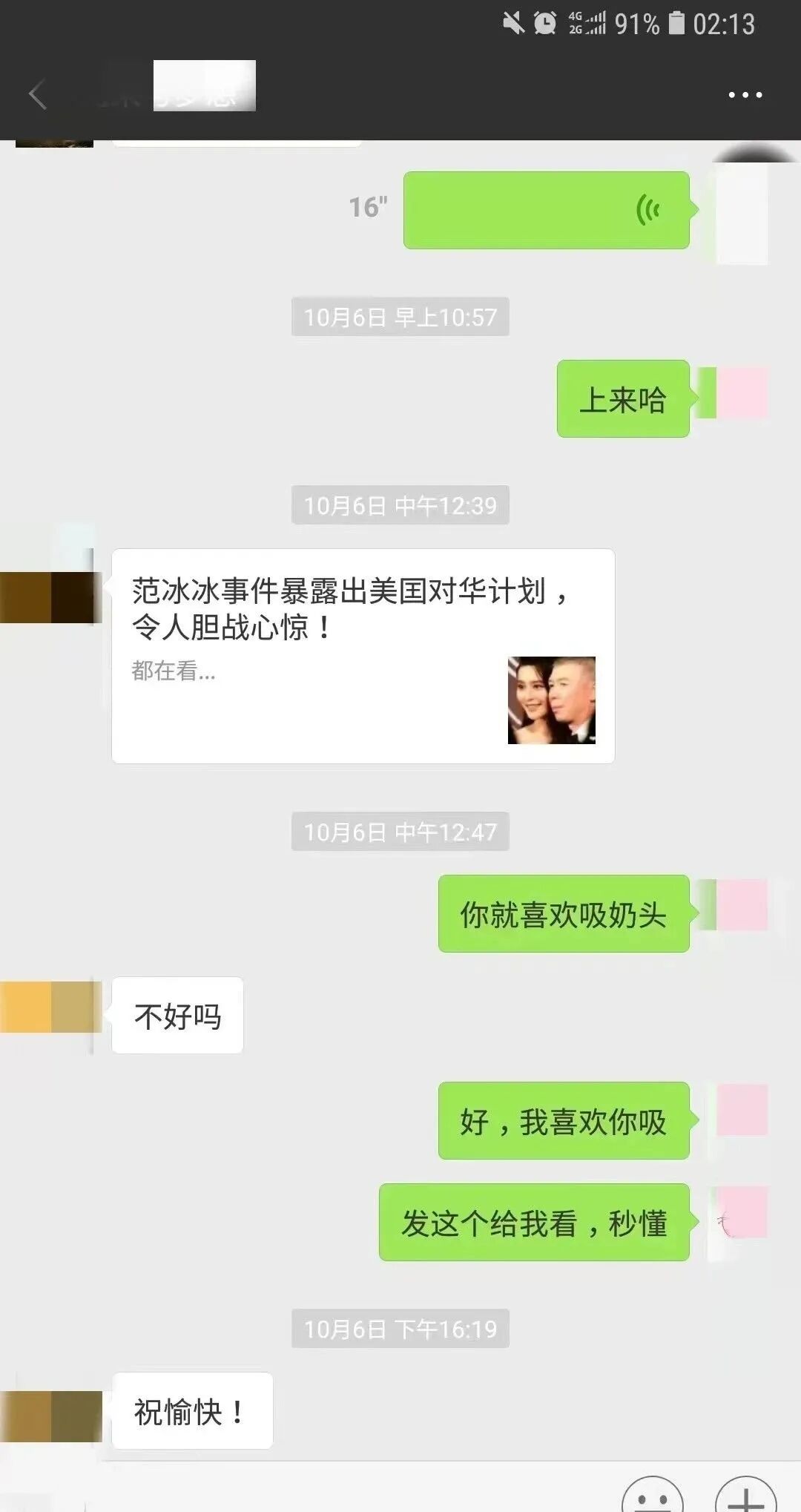801x1512 pixels.
Task: Tap the plus attachment icon at the bottom
Action: [x=745, y=1494]
